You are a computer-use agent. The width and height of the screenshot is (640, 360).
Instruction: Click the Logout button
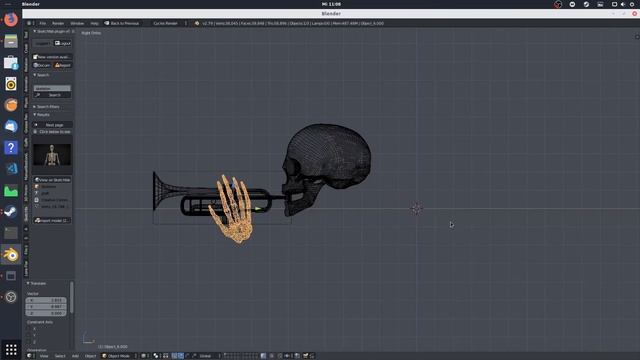pyautogui.click(x=63, y=43)
